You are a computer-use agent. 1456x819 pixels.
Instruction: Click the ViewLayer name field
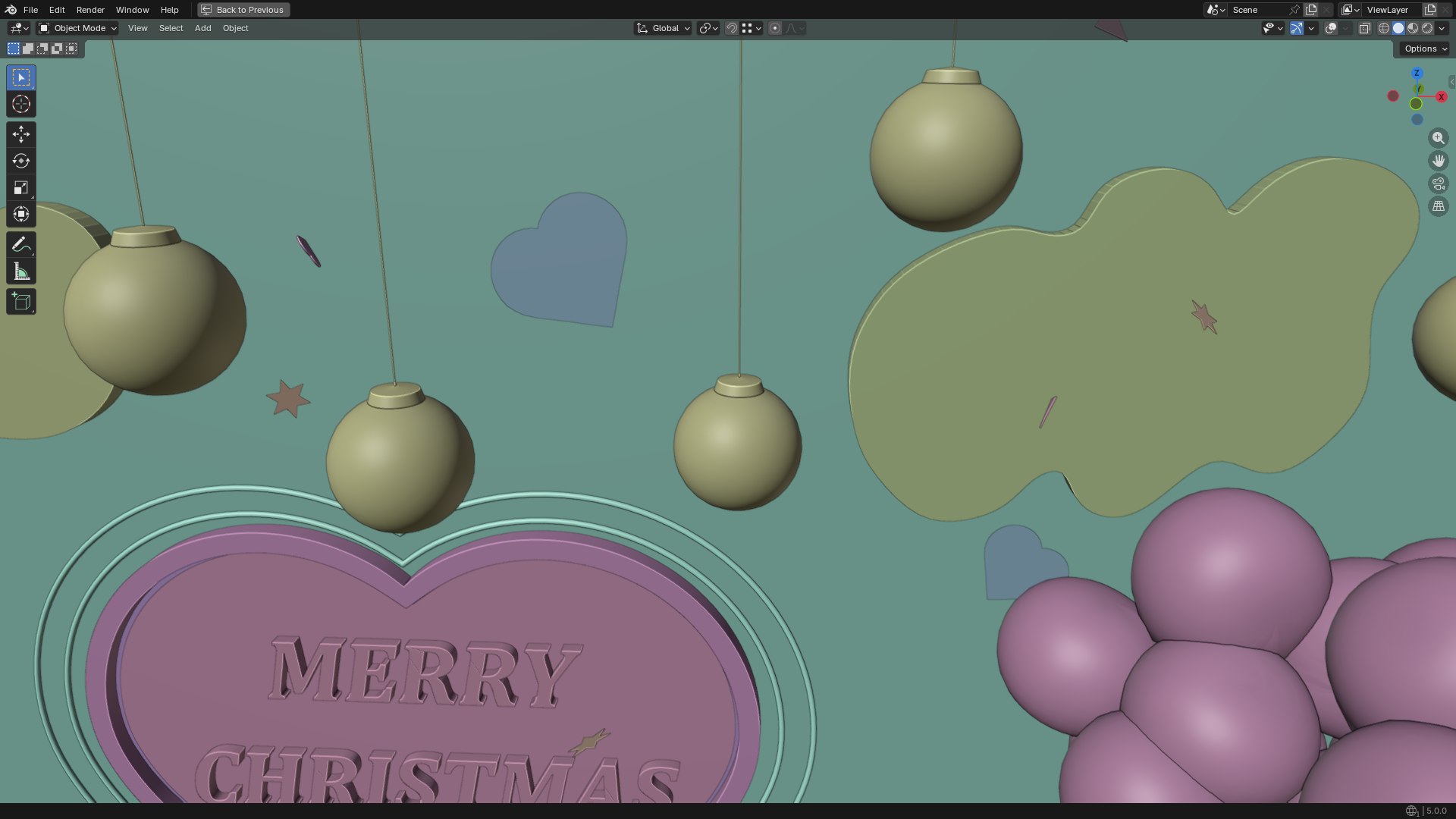[x=1392, y=10]
